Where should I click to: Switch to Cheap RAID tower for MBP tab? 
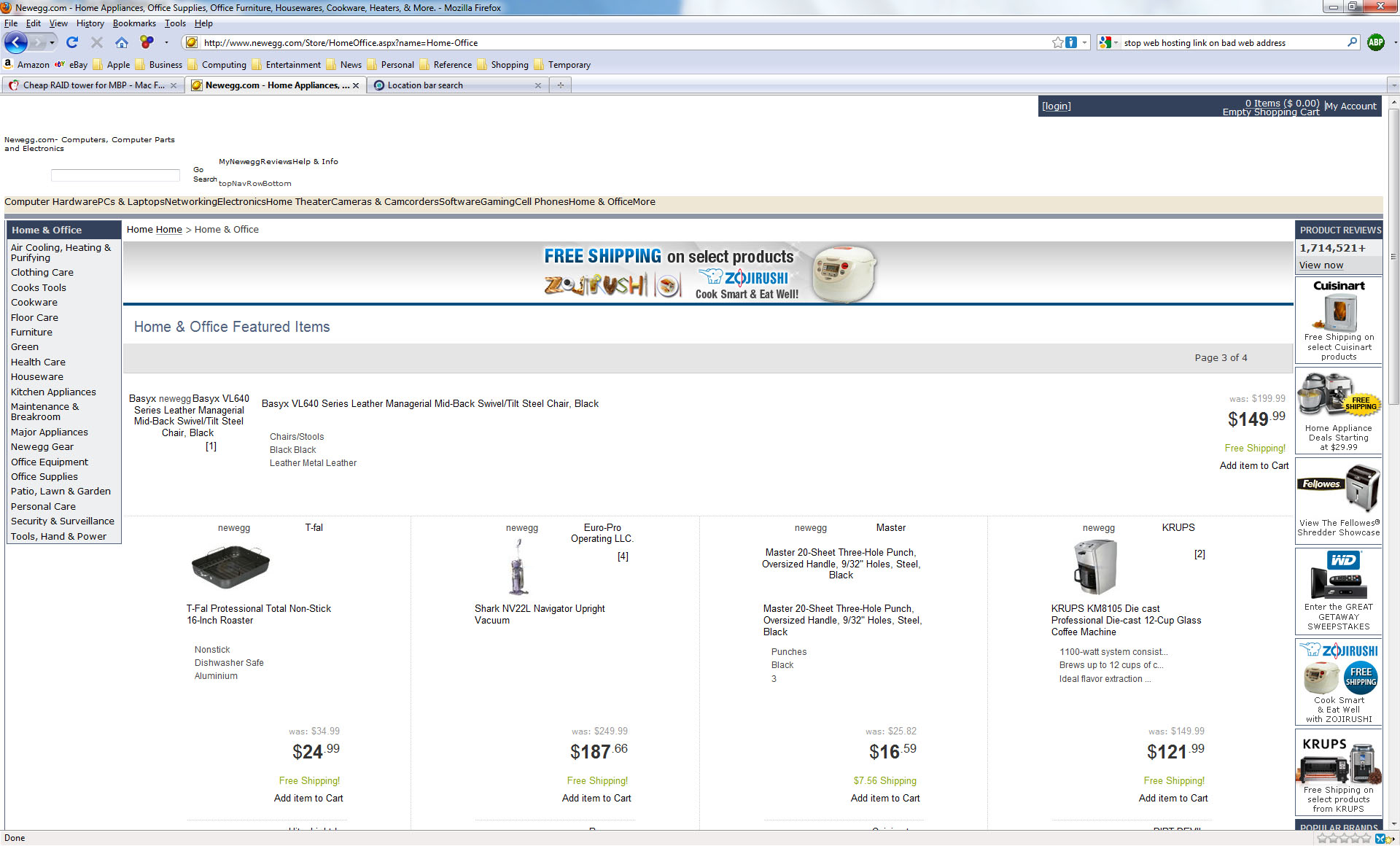93,85
